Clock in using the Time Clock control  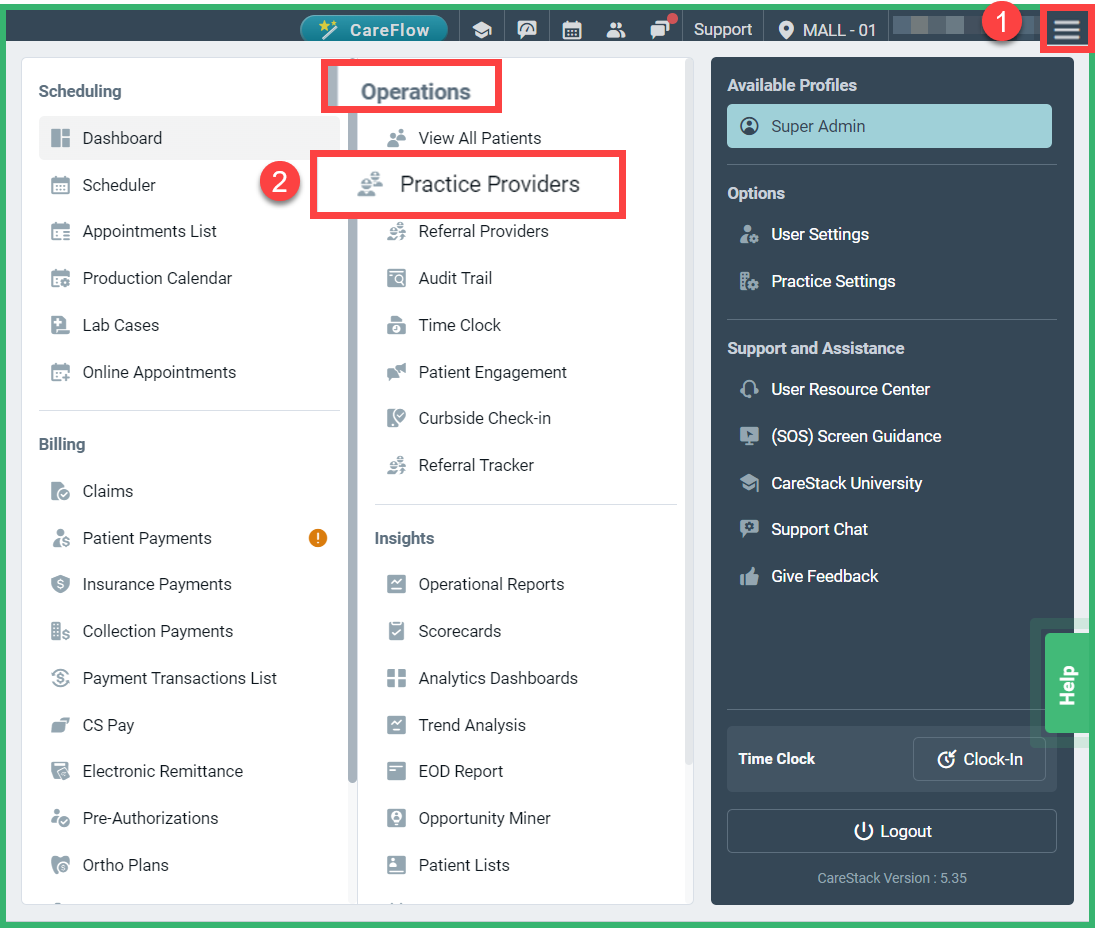(x=979, y=759)
